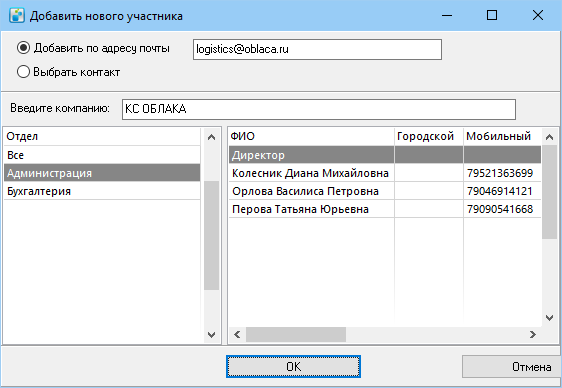
Task: Click mobile number 79046914121
Action: (500, 191)
